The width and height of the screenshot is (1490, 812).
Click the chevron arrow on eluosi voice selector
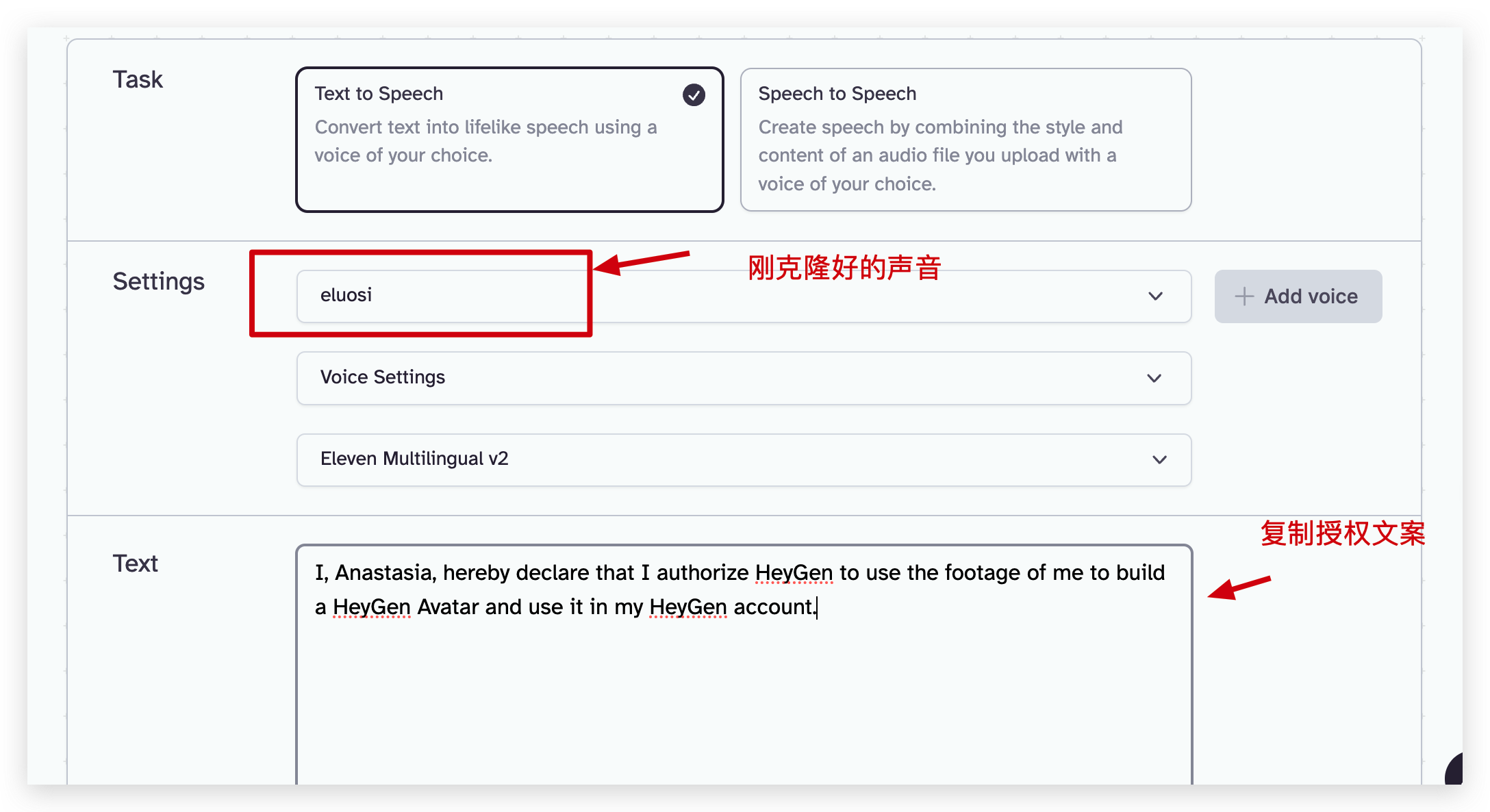1155,296
